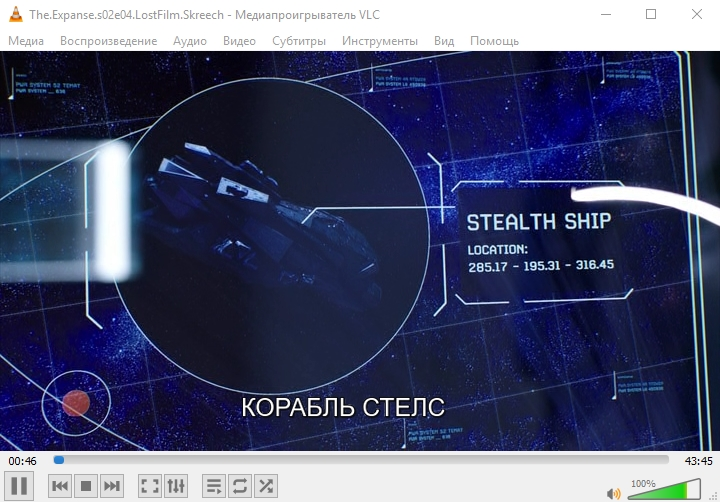The height and width of the screenshot is (502, 720).
Task: Open the Вид menu
Action: (444, 41)
